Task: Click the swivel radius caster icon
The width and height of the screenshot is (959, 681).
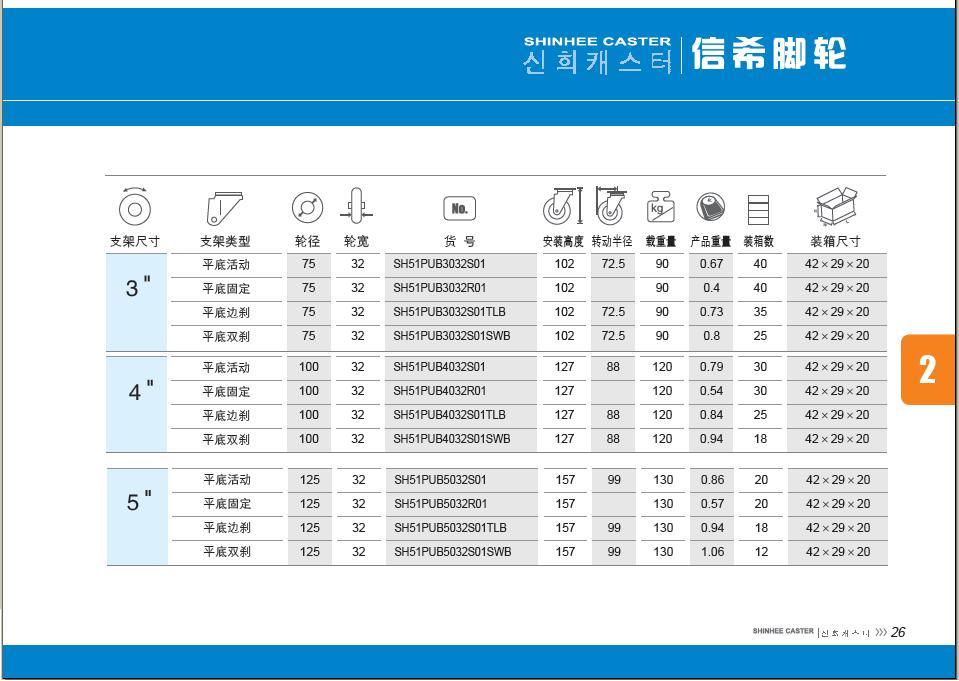Action: [610, 207]
